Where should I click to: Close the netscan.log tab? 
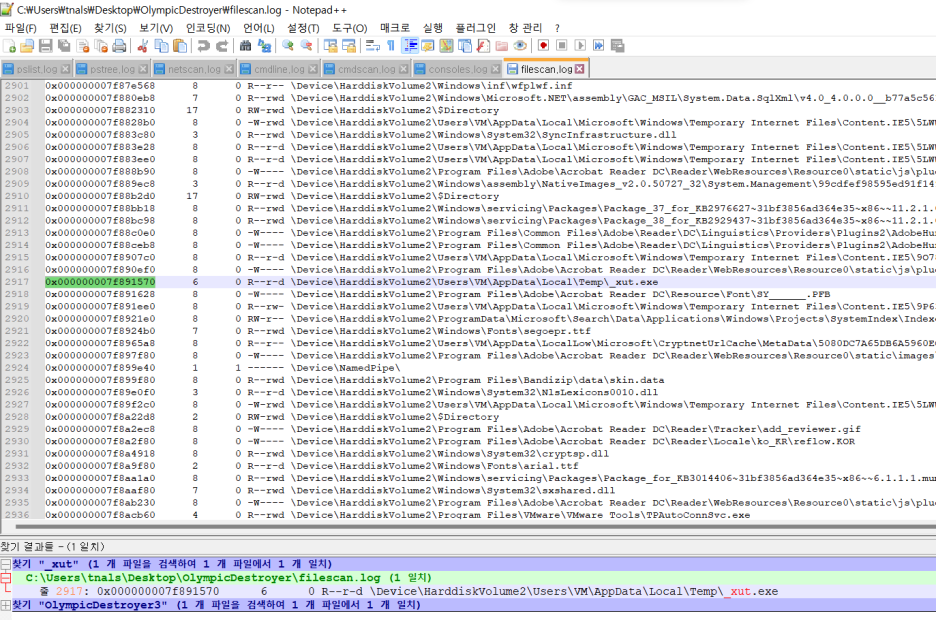229,69
